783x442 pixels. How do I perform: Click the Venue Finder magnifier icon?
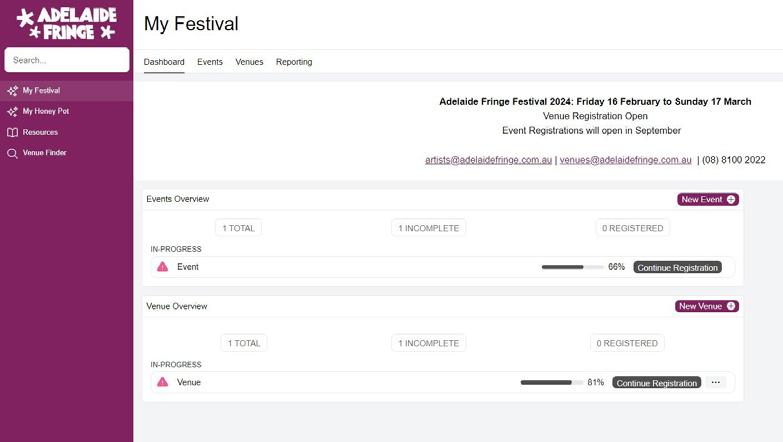pyautogui.click(x=12, y=153)
